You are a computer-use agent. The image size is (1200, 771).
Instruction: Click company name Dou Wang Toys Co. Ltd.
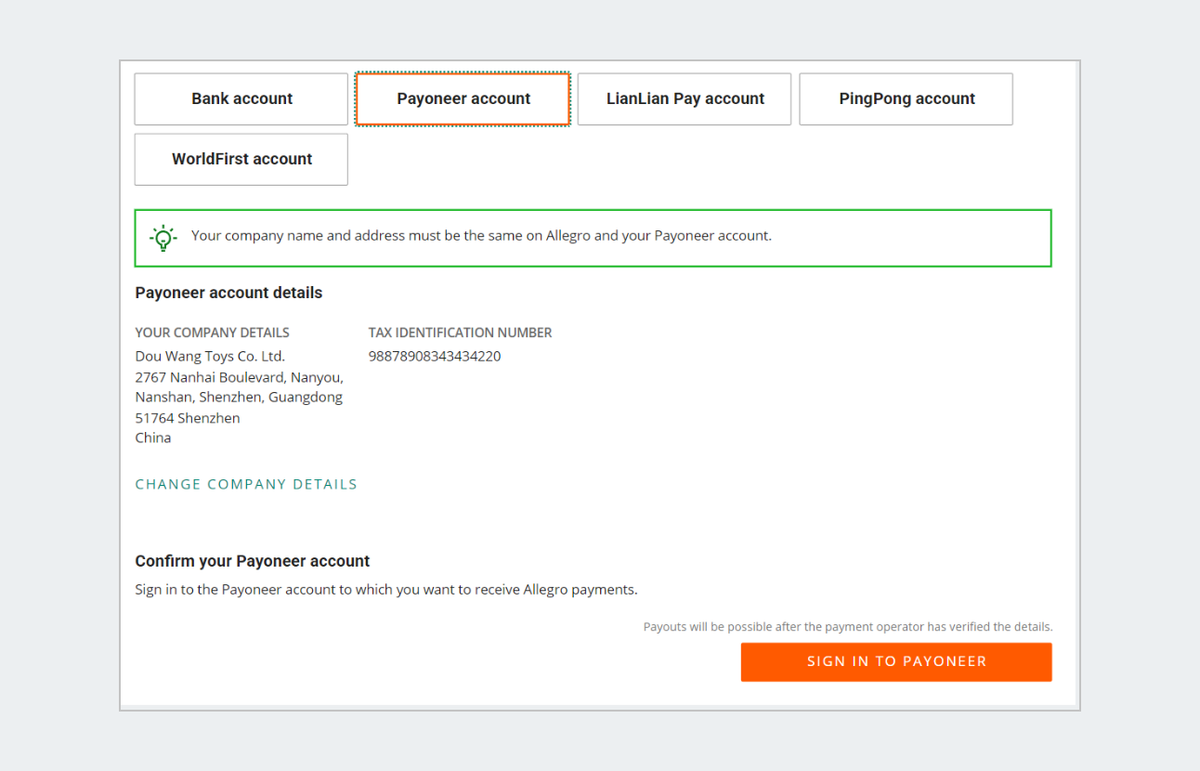(x=210, y=356)
